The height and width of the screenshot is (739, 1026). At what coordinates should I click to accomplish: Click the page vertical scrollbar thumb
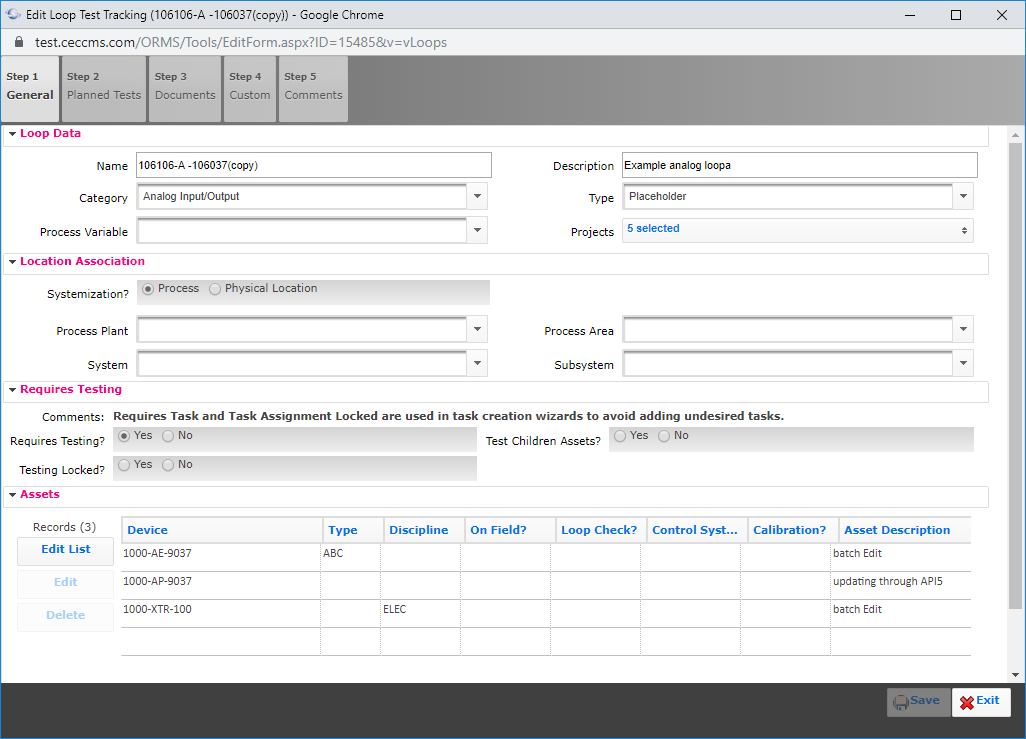1015,376
